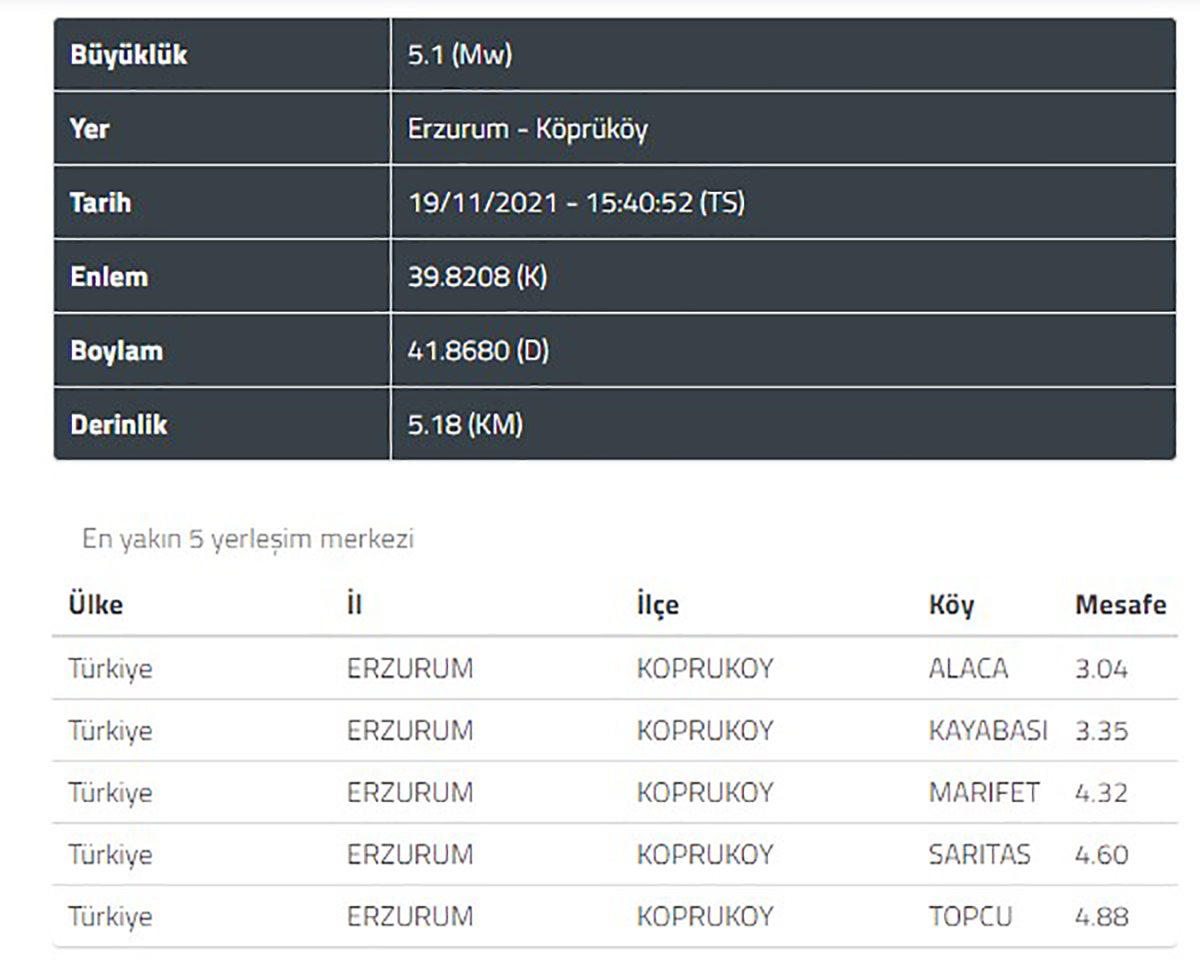Screen dimensions: 1200x978
Task: Select the KAYABASI village cell
Action: 987,731
